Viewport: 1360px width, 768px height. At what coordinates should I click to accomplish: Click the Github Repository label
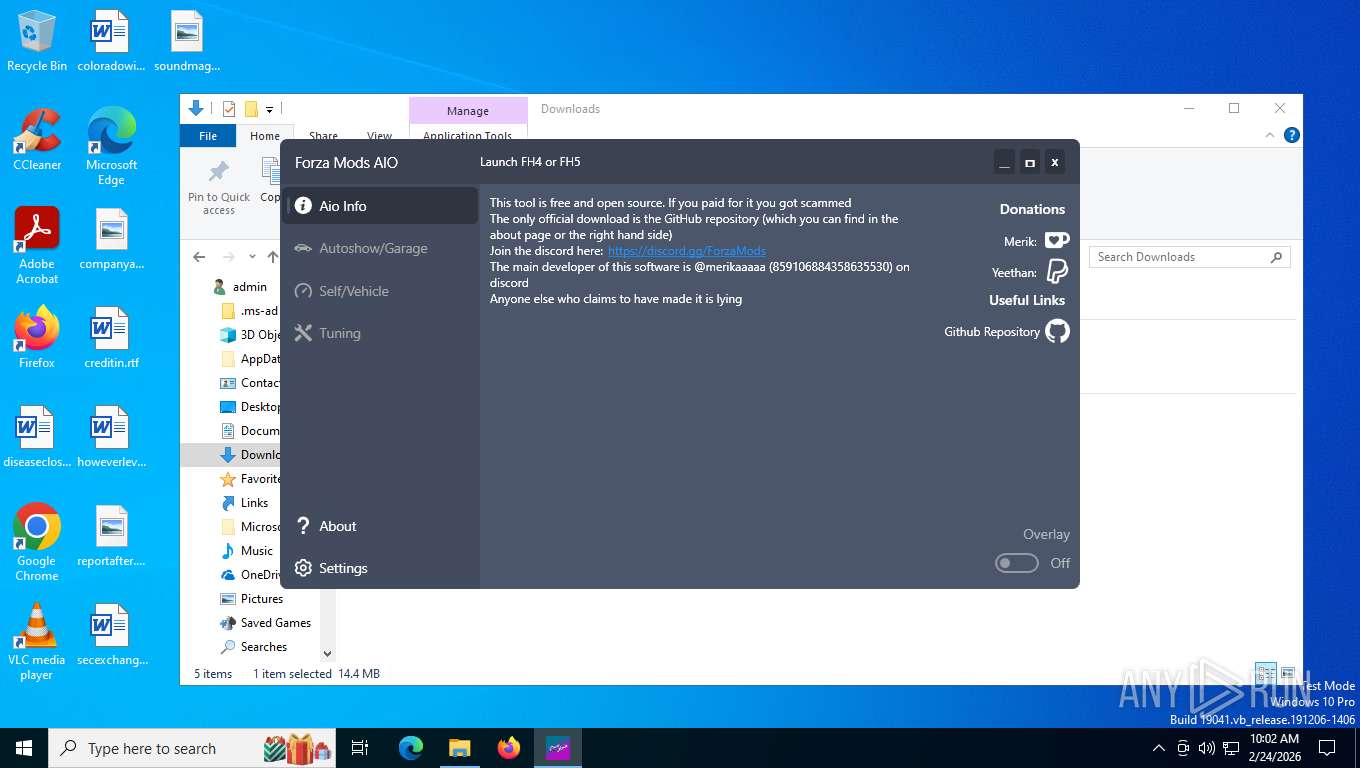coord(992,332)
